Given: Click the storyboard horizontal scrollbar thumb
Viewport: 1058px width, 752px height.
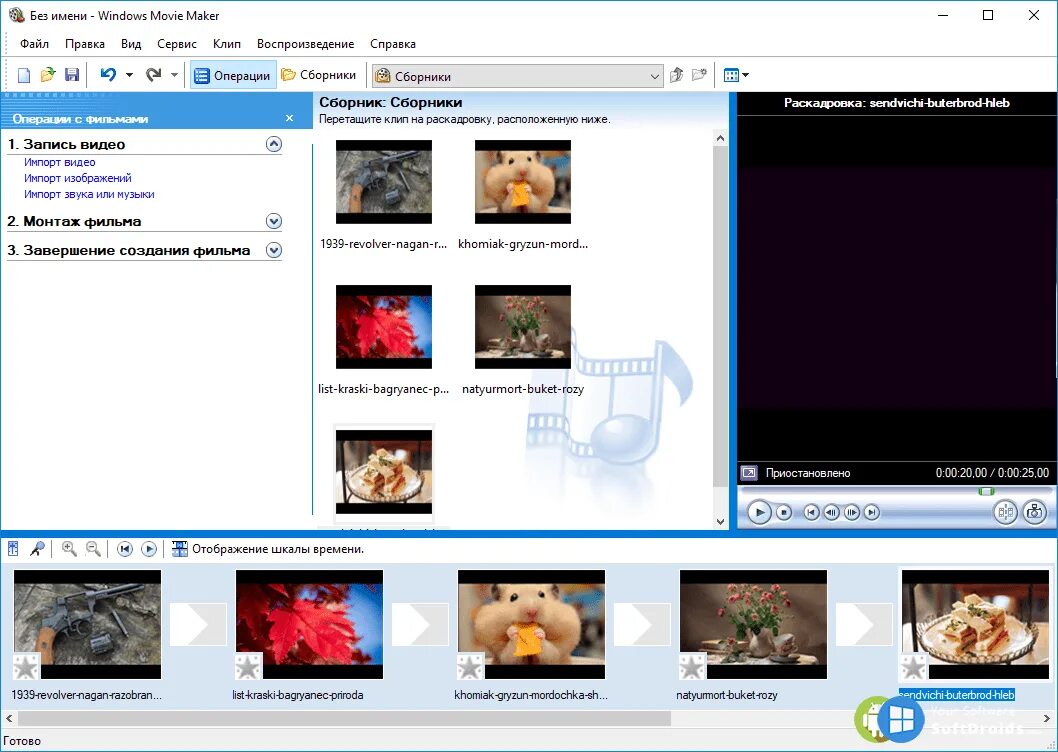Looking at the screenshot, I should (343, 718).
